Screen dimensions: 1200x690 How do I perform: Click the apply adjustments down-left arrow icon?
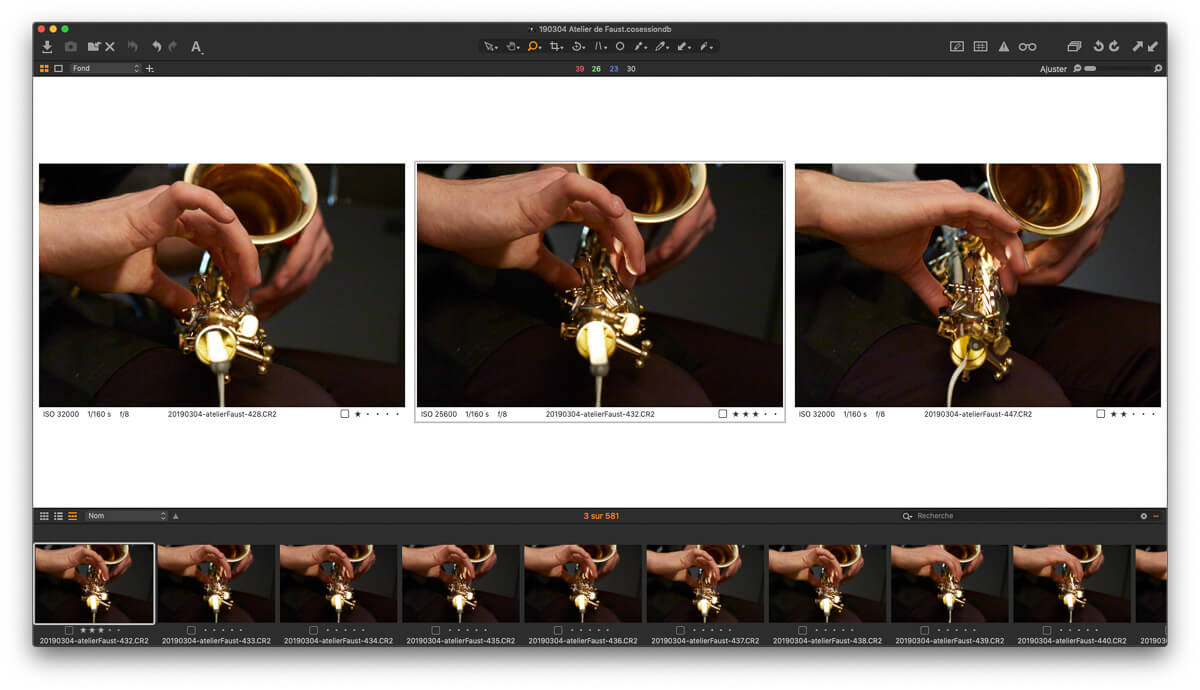coord(1153,46)
